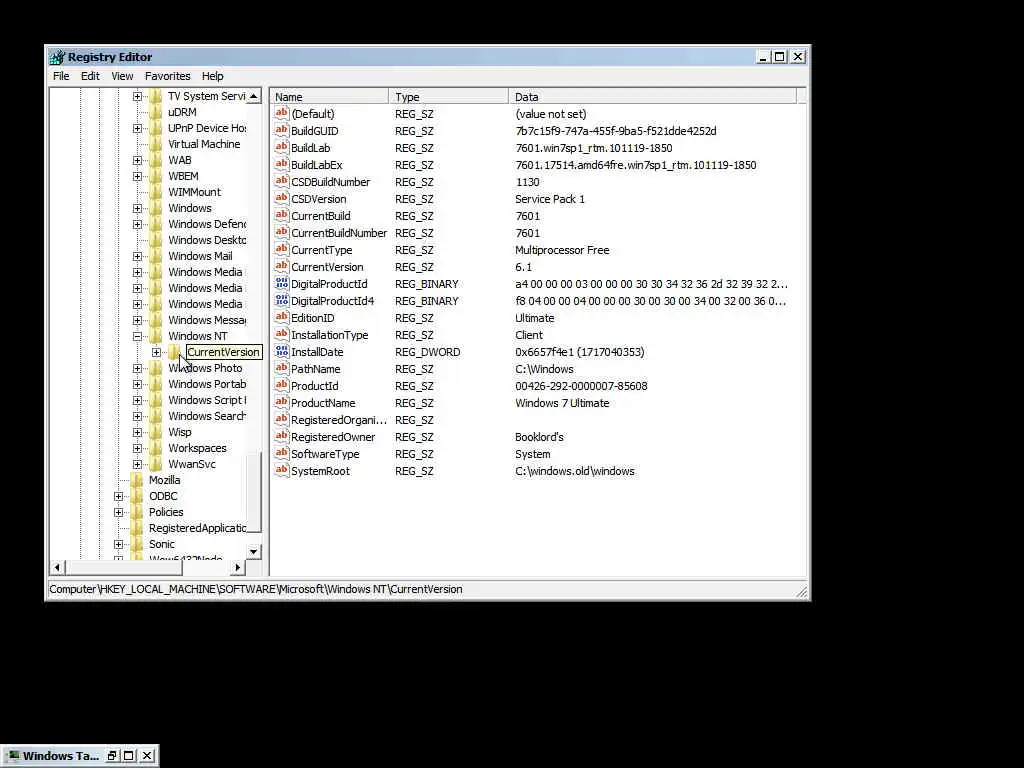
Task: Expand the WAB key
Action: click(137, 161)
